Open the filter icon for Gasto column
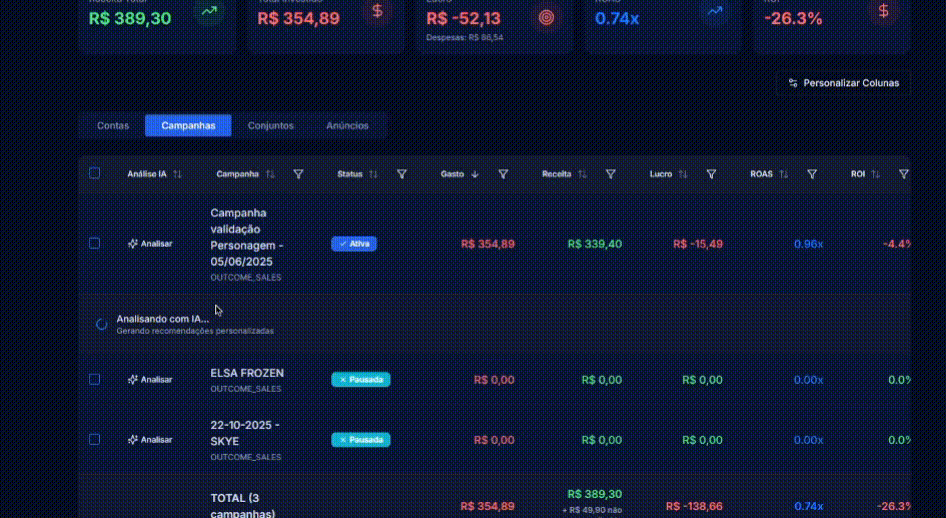This screenshot has width=946, height=518. point(503,174)
